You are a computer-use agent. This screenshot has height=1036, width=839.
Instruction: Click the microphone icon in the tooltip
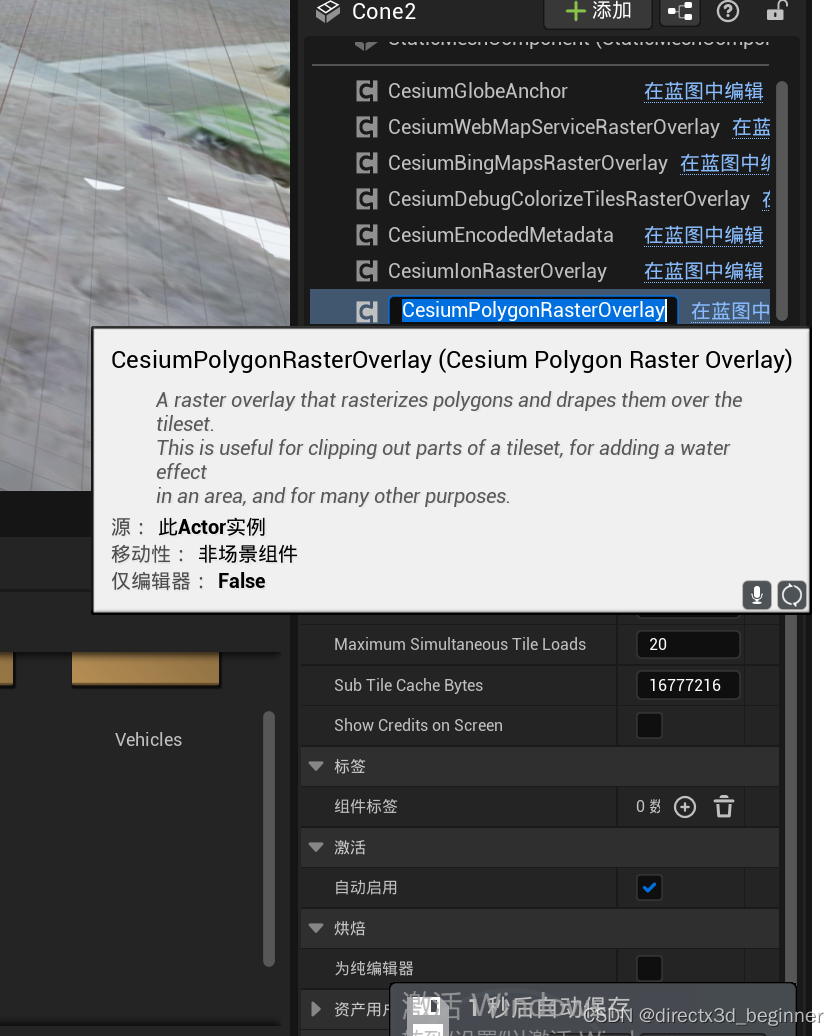[757, 595]
